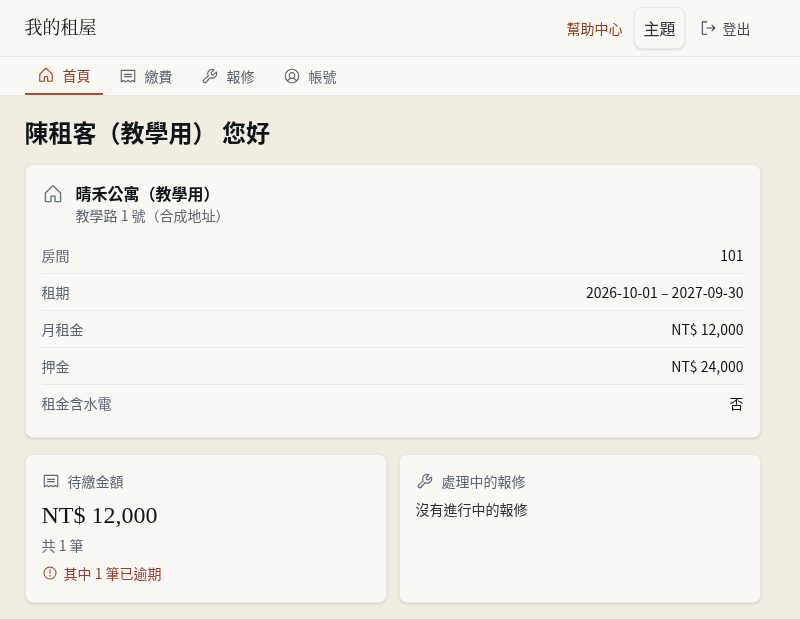Click the 主題 theme button
The width and height of the screenshot is (800, 619).
coord(659,29)
